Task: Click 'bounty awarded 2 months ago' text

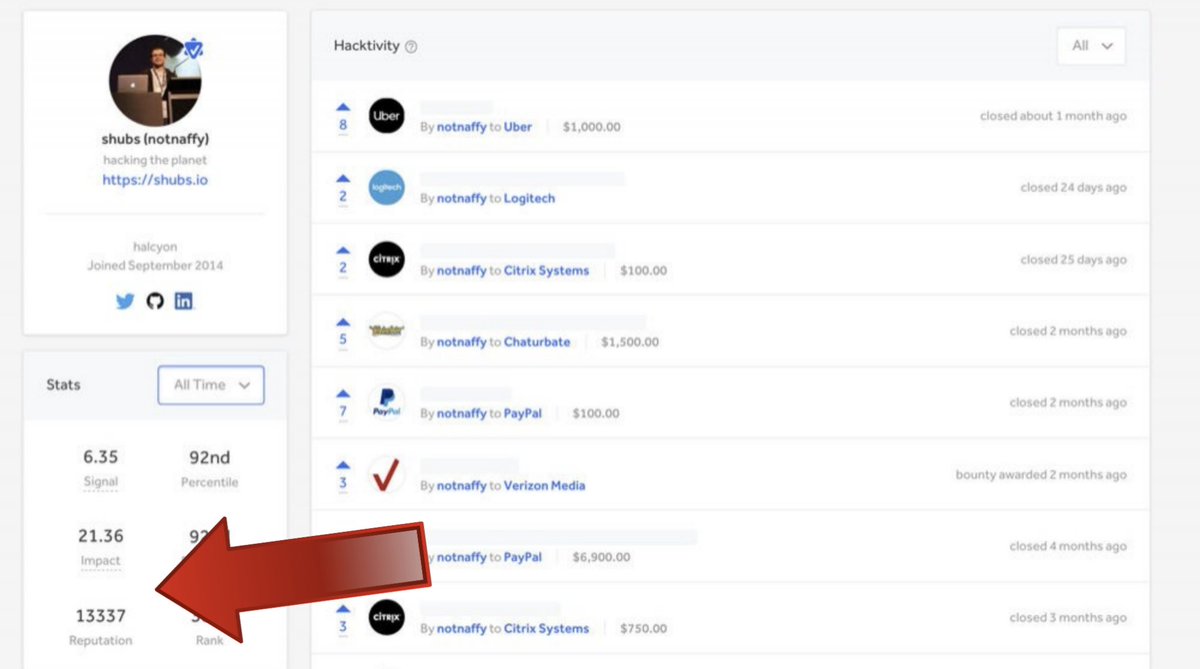Action: pyautogui.click(x=1041, y=475)
